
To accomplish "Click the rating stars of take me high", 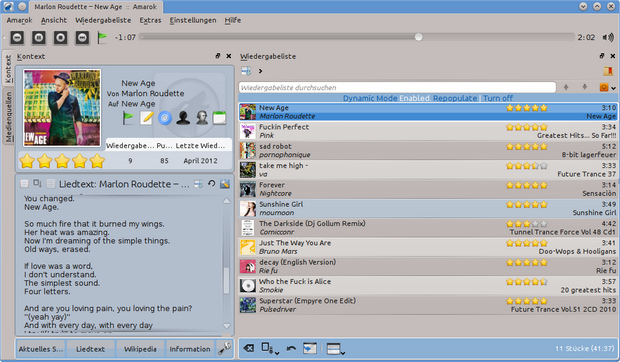I will point(527,166).
